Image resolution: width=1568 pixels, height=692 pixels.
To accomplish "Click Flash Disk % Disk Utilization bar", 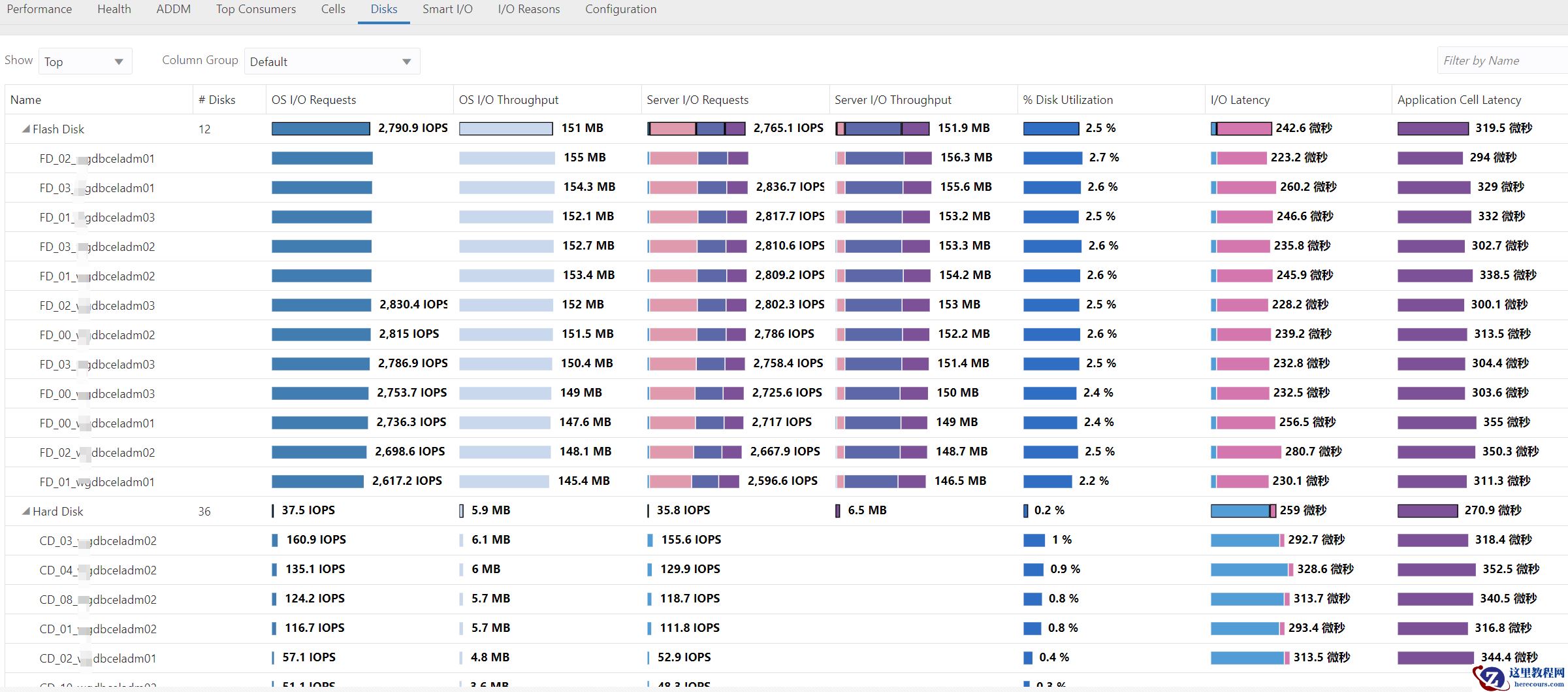I will coord(1051,129).
